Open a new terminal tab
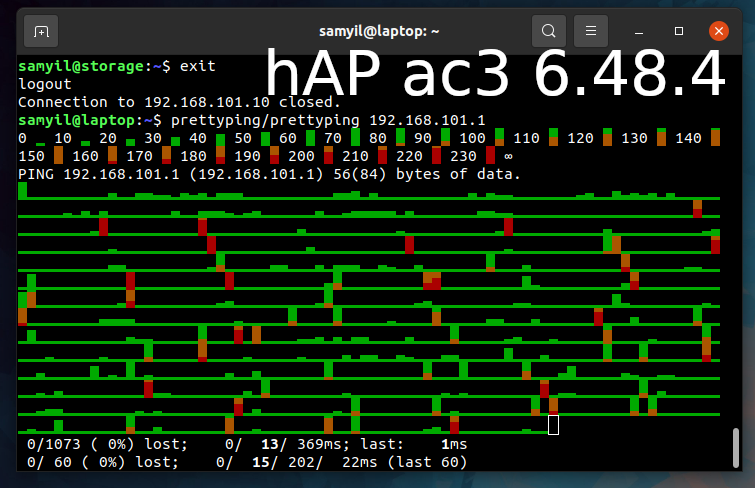Screen dimensions: 755x488 [x=41, y=31]
